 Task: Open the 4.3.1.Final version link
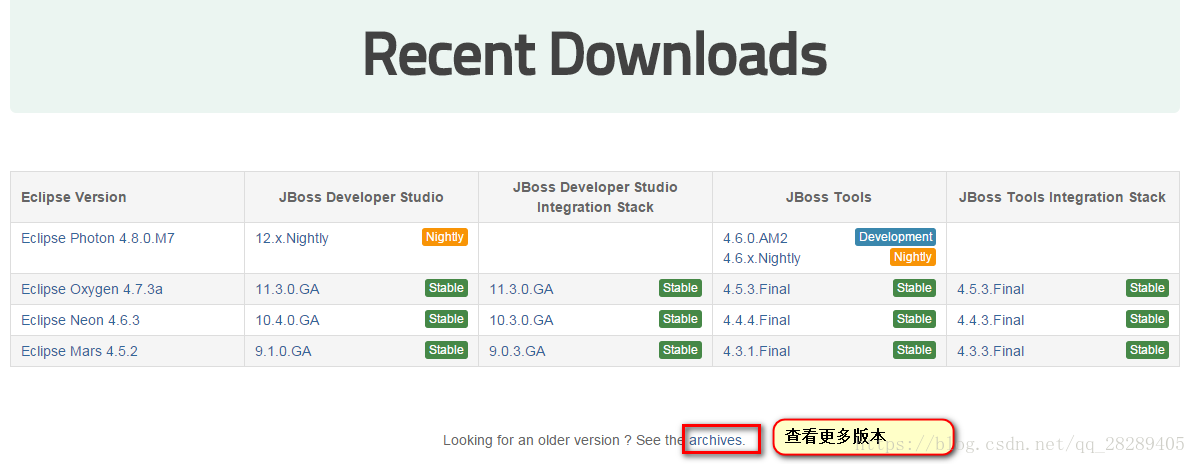(x=757, y=351)
